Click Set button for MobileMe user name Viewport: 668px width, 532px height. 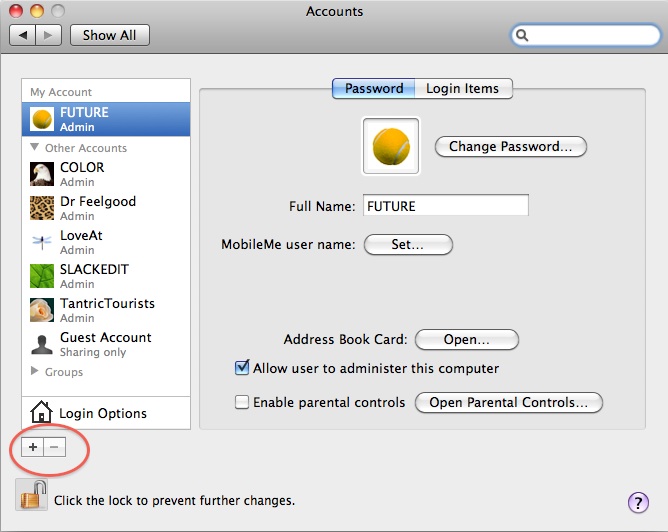(x=408, y=244)
